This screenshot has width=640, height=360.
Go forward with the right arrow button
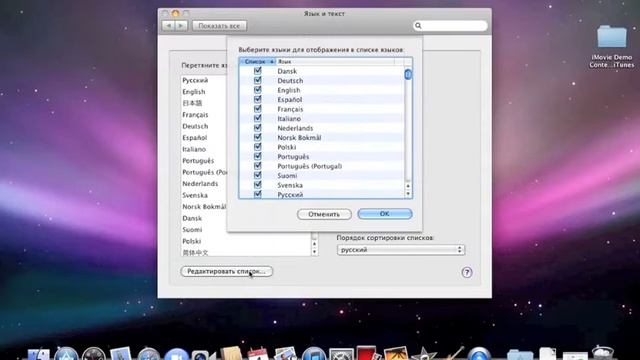point(181,26)
